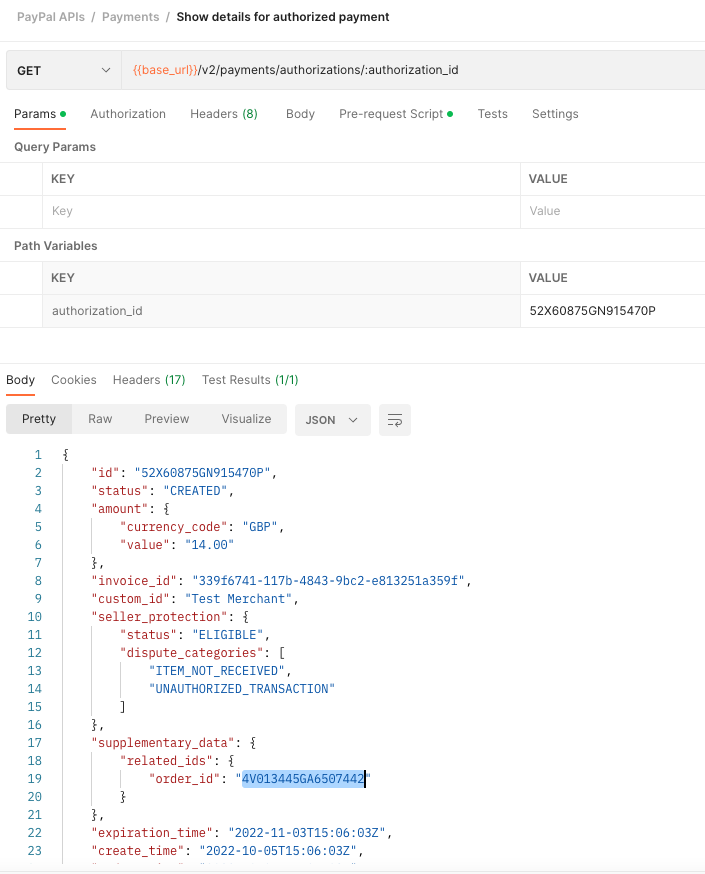This screenshot has width=705, height=874.
Task: Click the "dispute_categories" key
Action: [192, 653]
